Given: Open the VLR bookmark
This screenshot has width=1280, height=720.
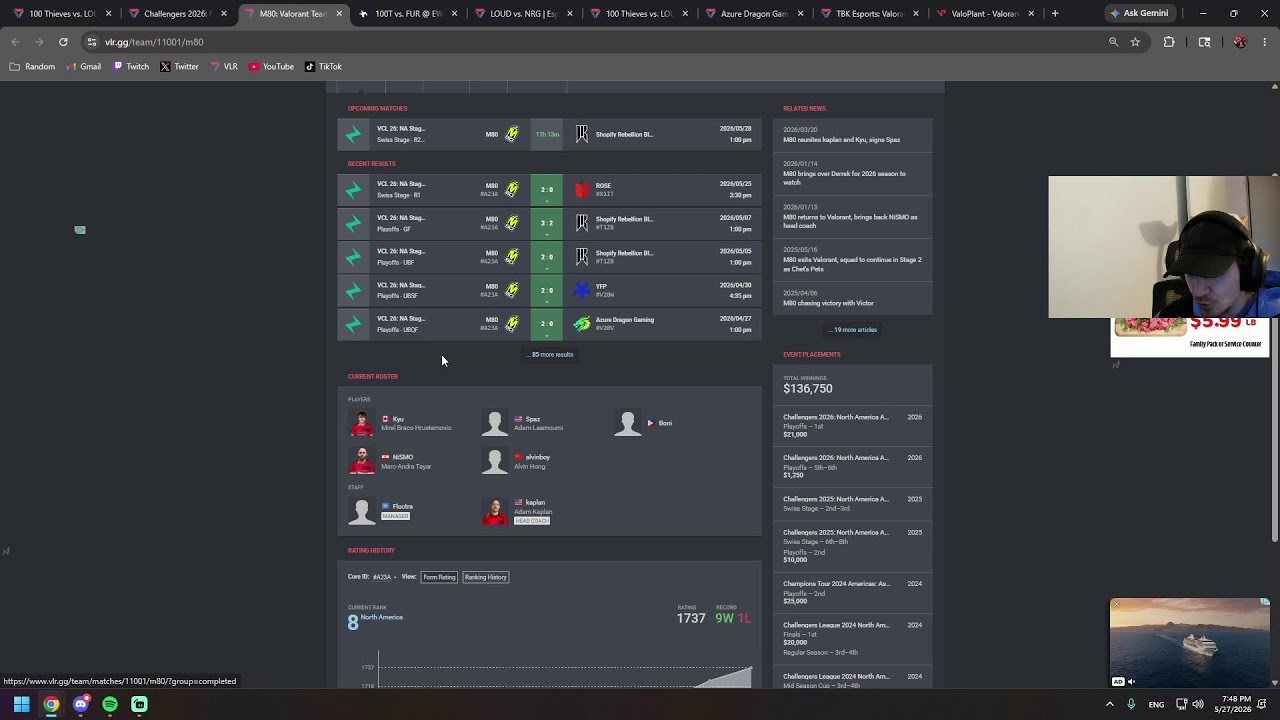Looking at the screenshot, I should point(223,67).
